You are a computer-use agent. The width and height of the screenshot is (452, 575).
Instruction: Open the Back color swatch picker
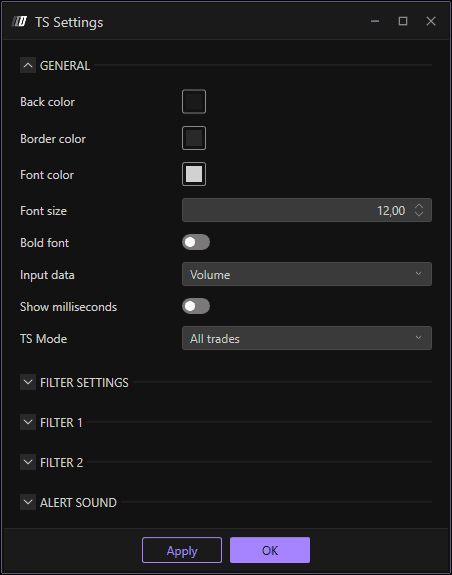[194, 102]
